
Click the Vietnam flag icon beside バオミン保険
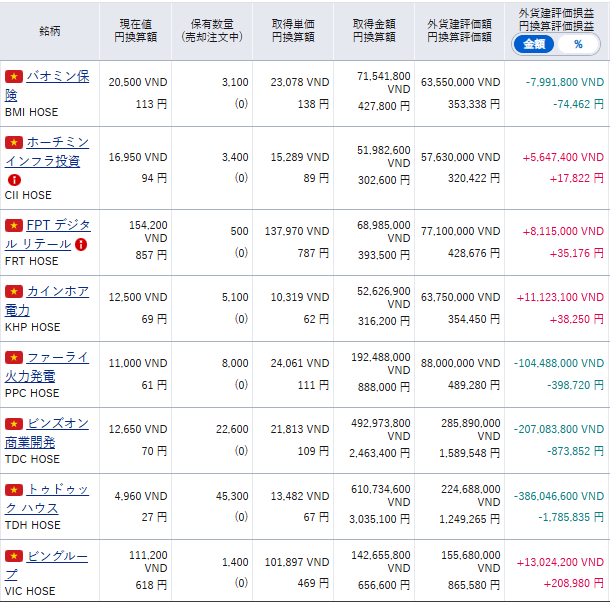click(x=14, y=77)
